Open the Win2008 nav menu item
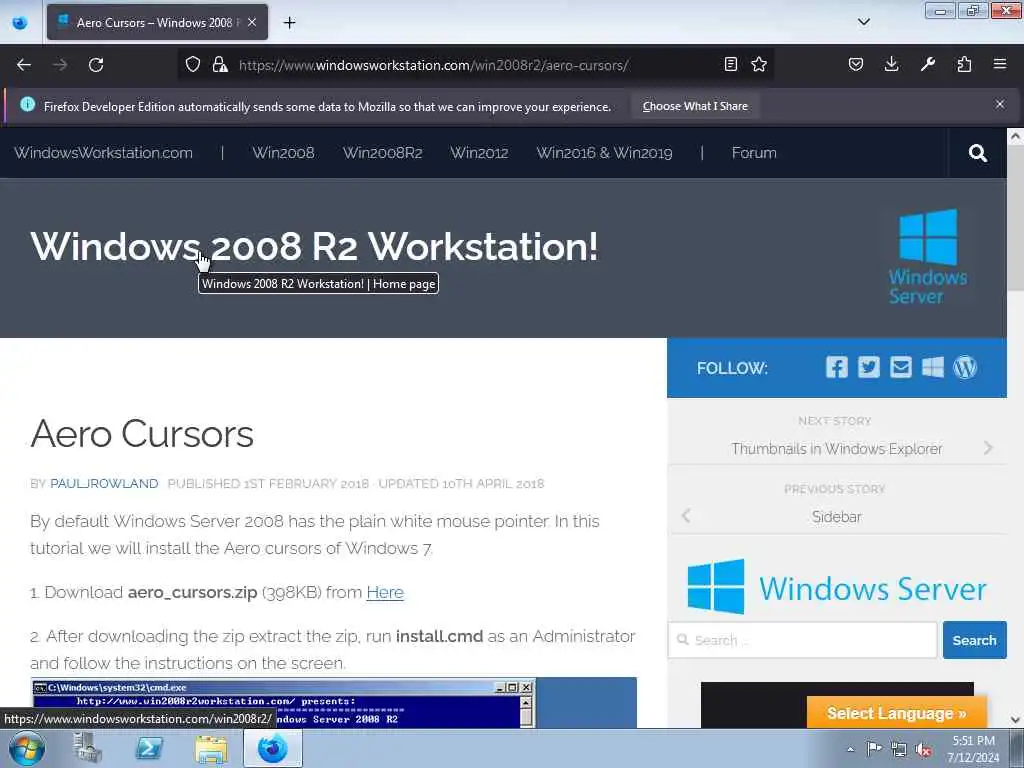This screenshot has width=1024, height=768. 283,153
